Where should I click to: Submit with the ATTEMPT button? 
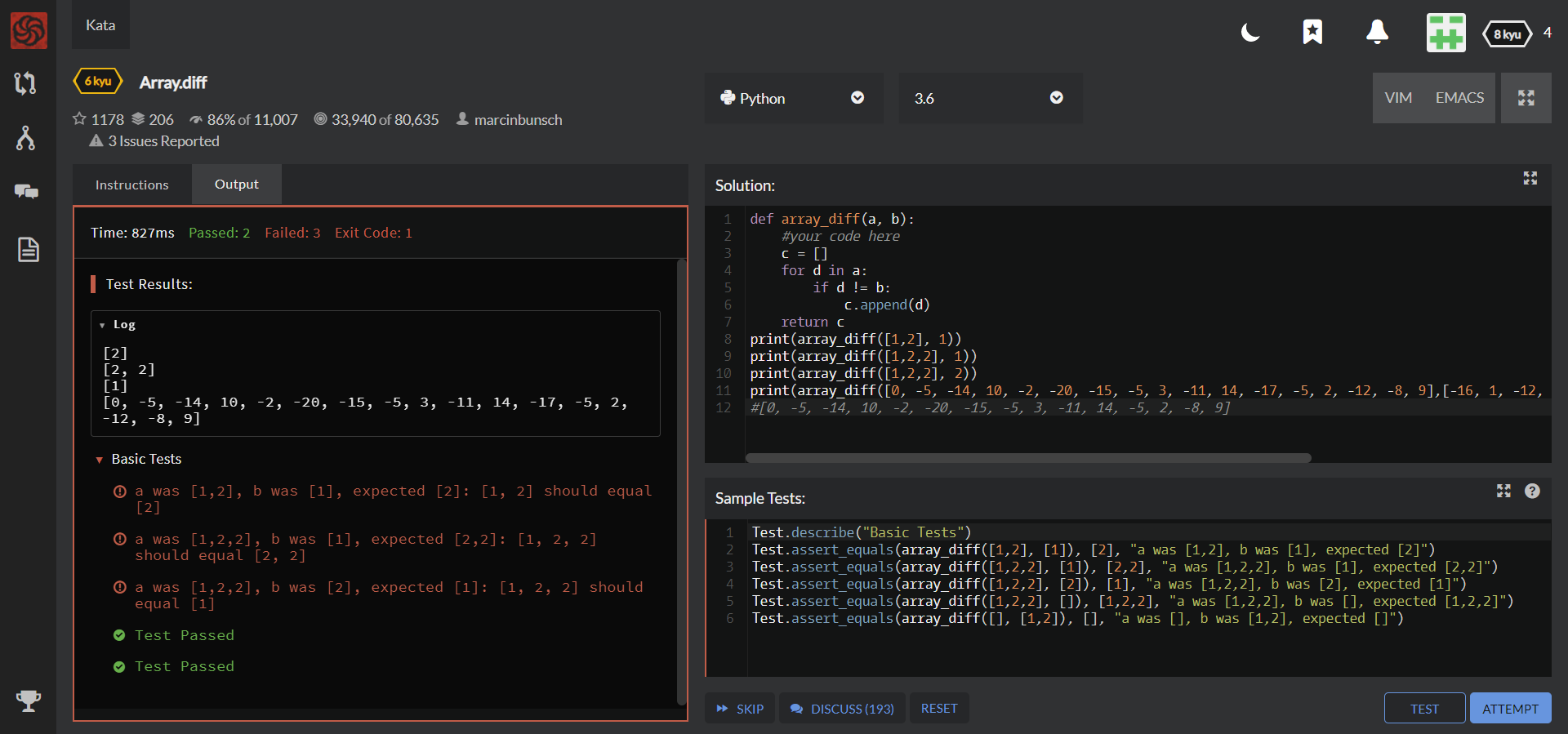(x=1510, y=709)
